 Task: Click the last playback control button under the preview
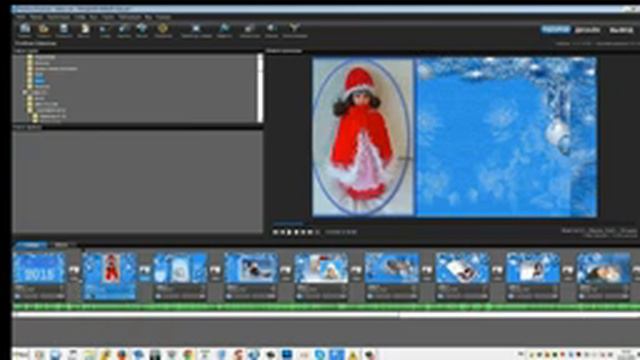(x=318, y=232)
